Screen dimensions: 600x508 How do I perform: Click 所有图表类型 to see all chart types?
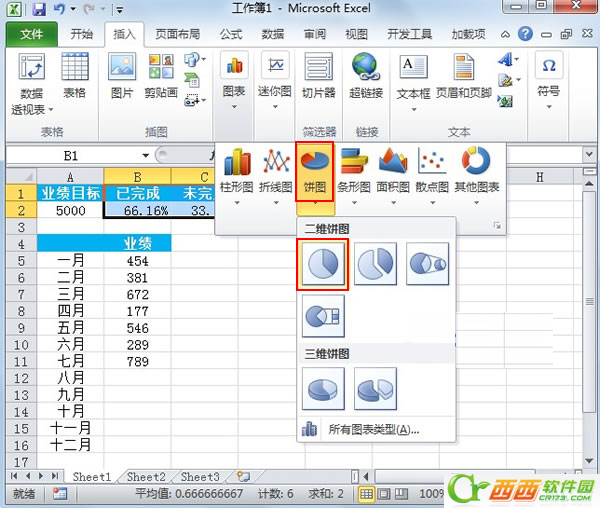click(373, 430)
